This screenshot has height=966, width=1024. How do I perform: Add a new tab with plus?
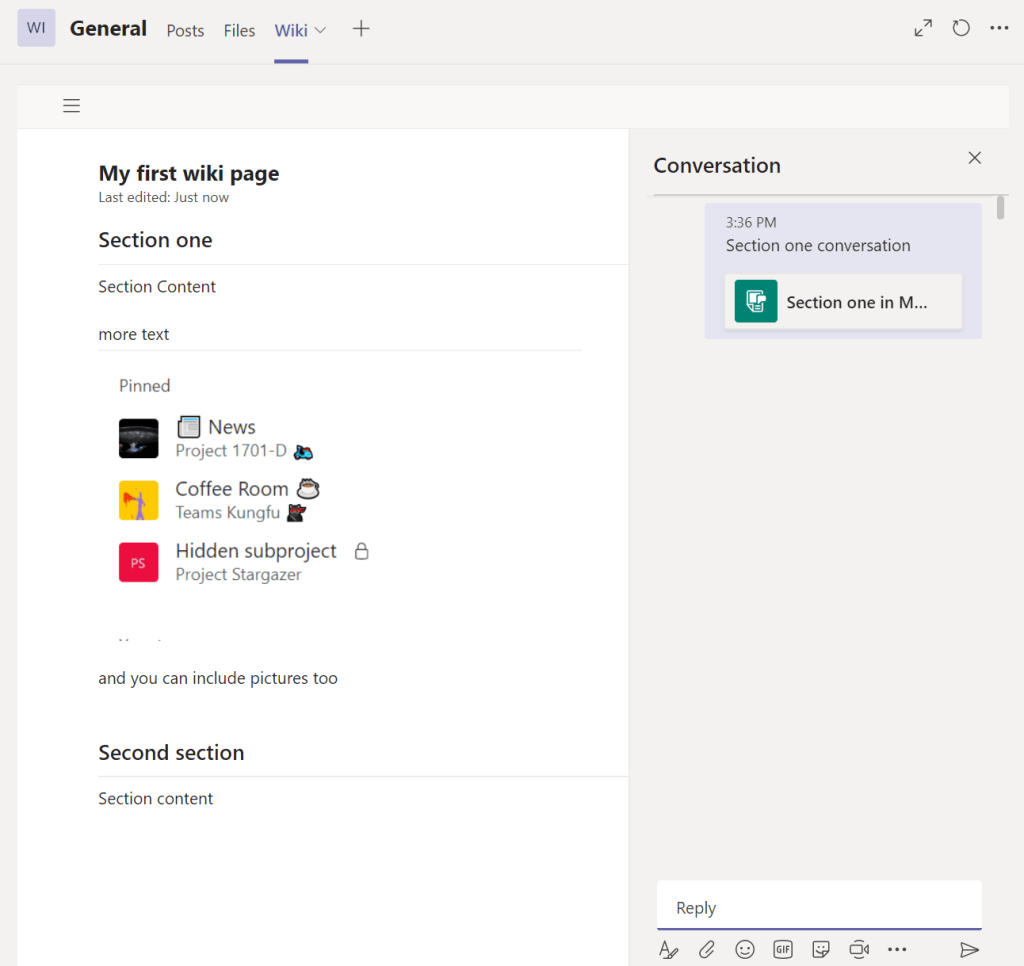click(x=361, y=29)
